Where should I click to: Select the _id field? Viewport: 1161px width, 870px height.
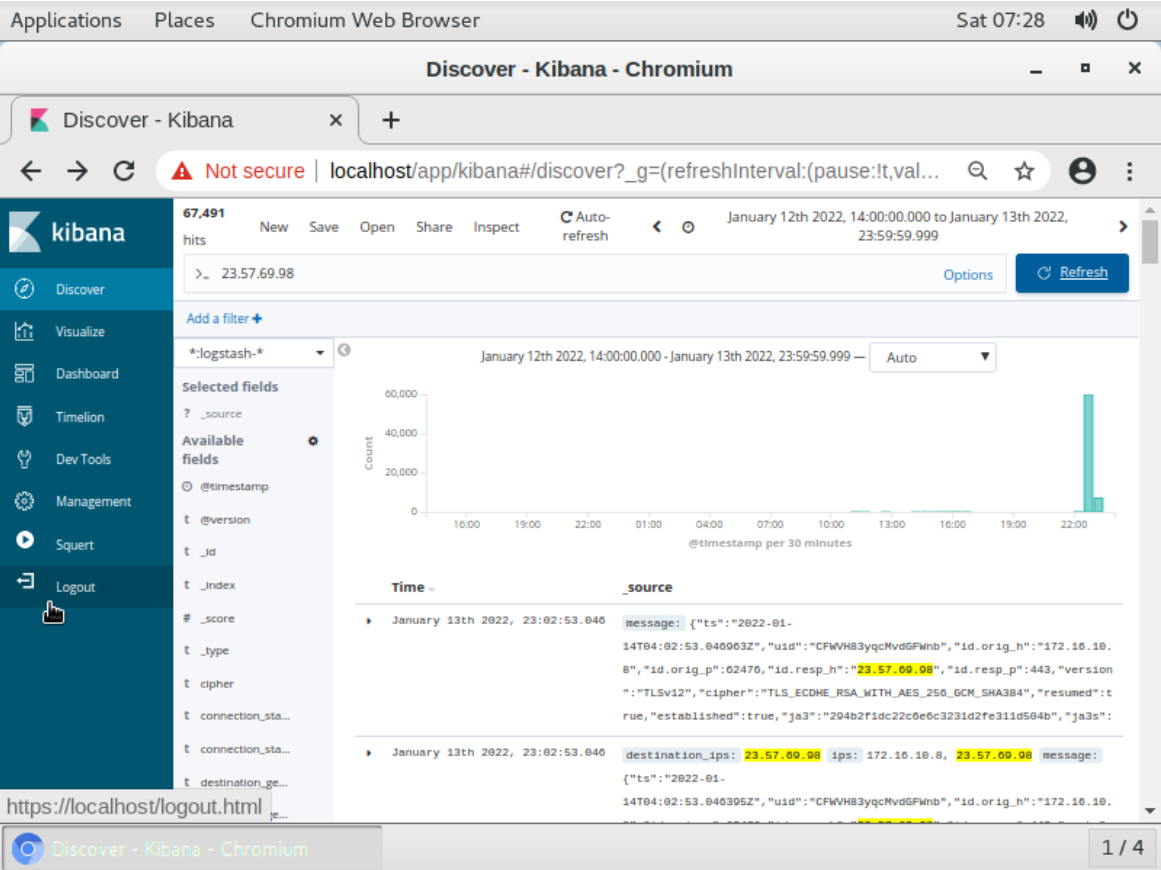pyautogui.click(x=208, y=552)
